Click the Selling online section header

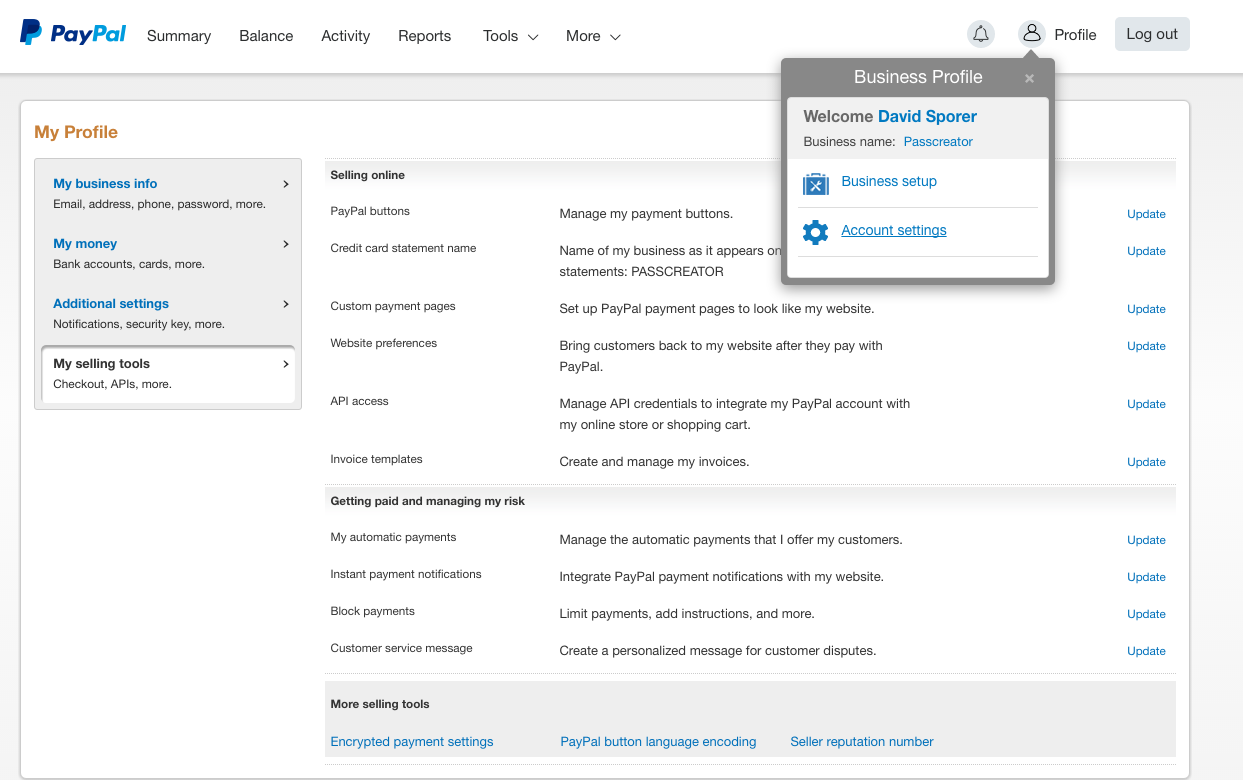368,175
